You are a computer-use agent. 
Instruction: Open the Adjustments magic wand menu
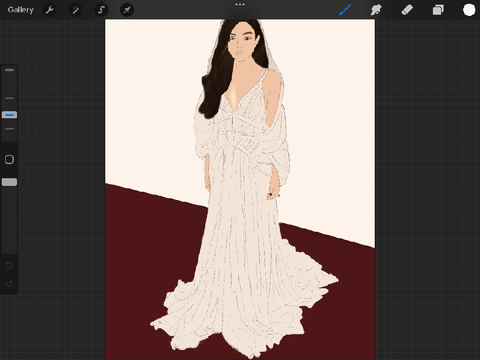[x=75, y=10]
